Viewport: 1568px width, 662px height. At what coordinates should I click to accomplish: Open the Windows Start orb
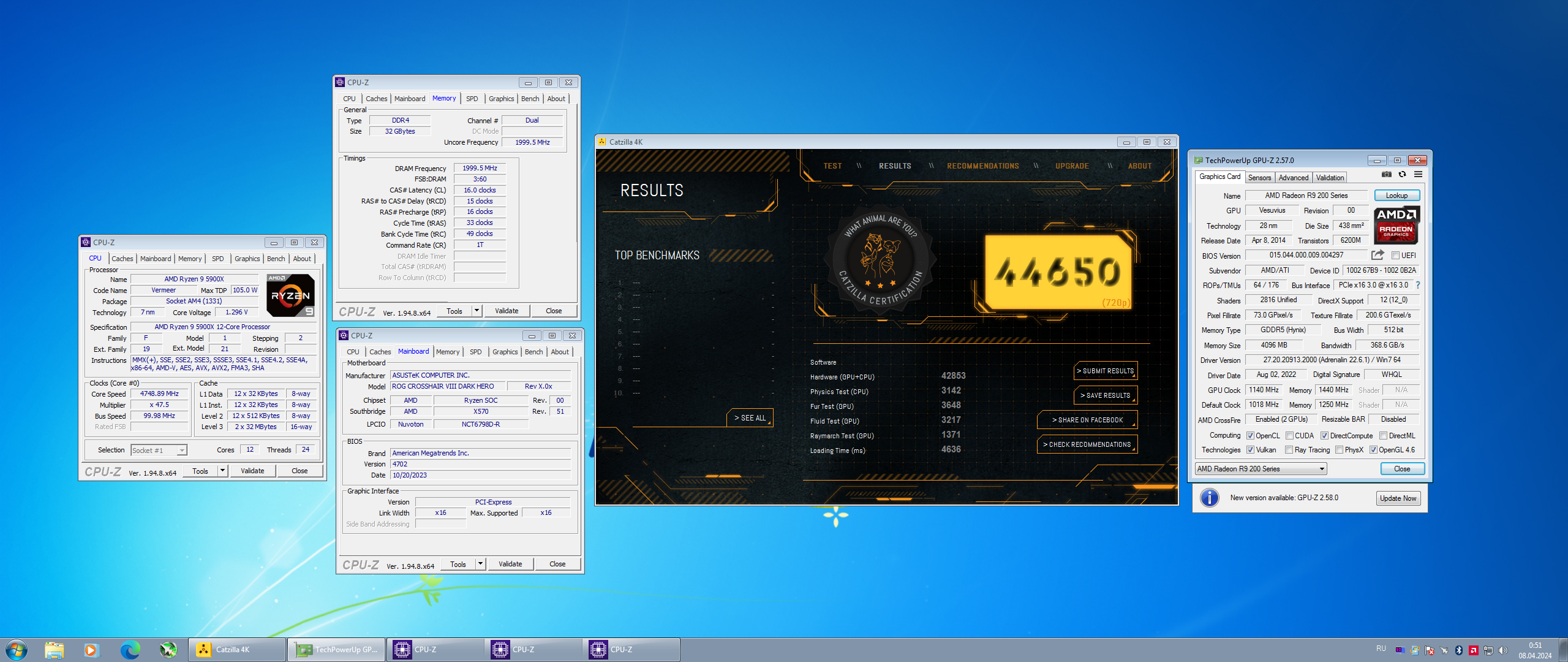(x=16, y=650)
